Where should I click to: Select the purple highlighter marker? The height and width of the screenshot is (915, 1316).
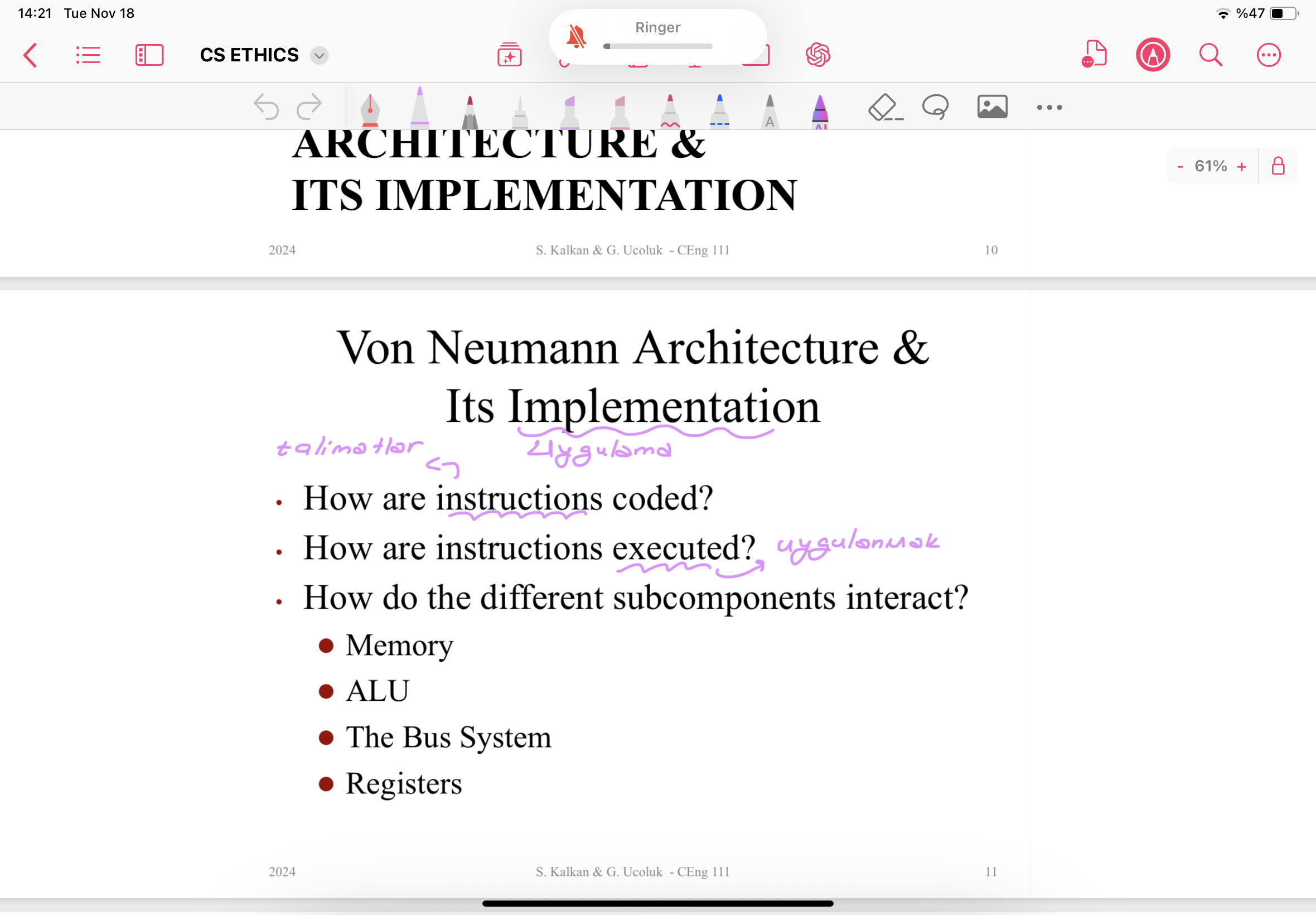point(569,111)
